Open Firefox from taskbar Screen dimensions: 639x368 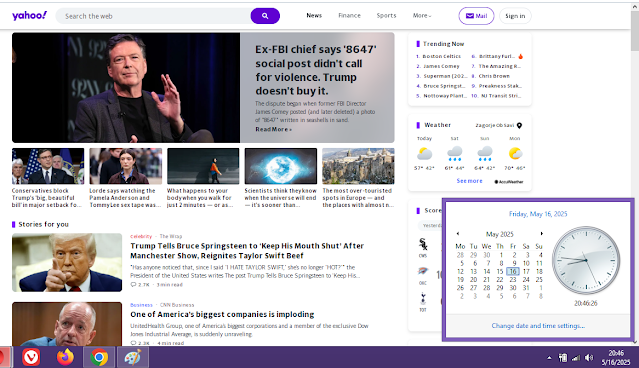click(x=65, y=357)
